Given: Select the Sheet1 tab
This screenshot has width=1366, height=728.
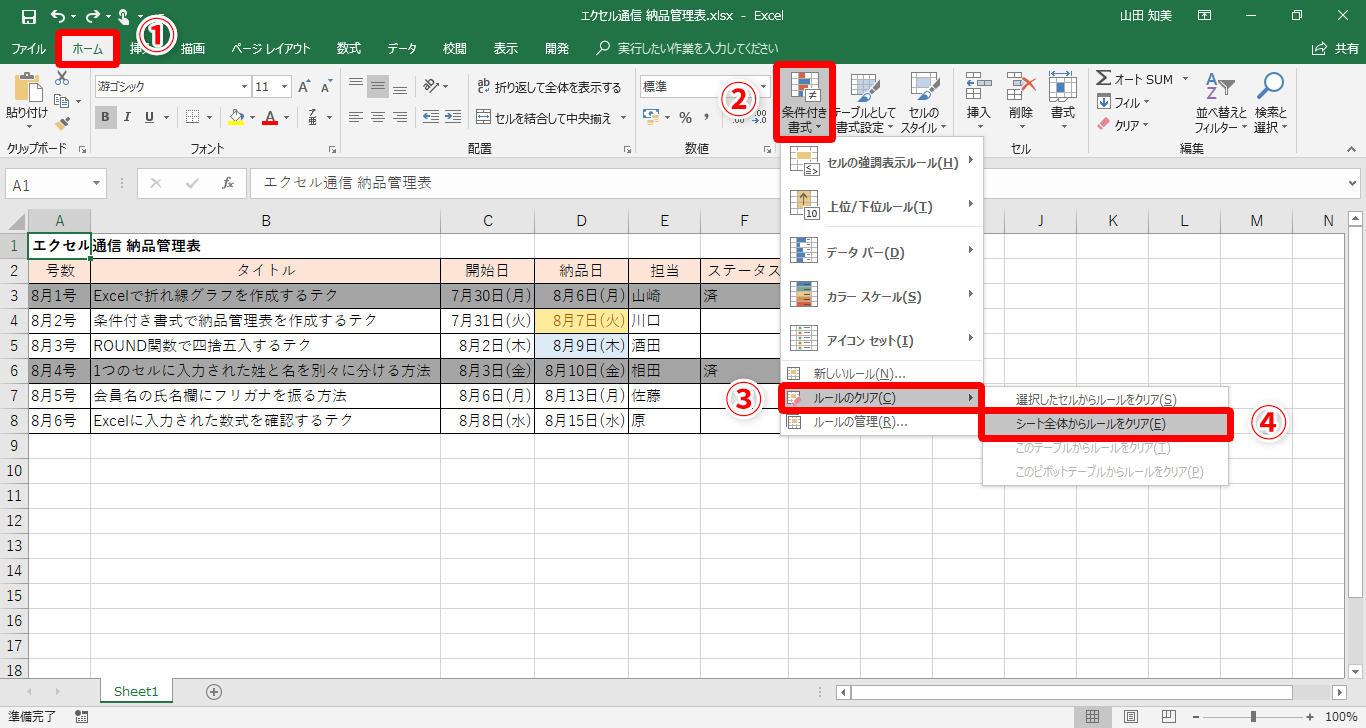Looking at the screenshot, I should coord(136,691).
